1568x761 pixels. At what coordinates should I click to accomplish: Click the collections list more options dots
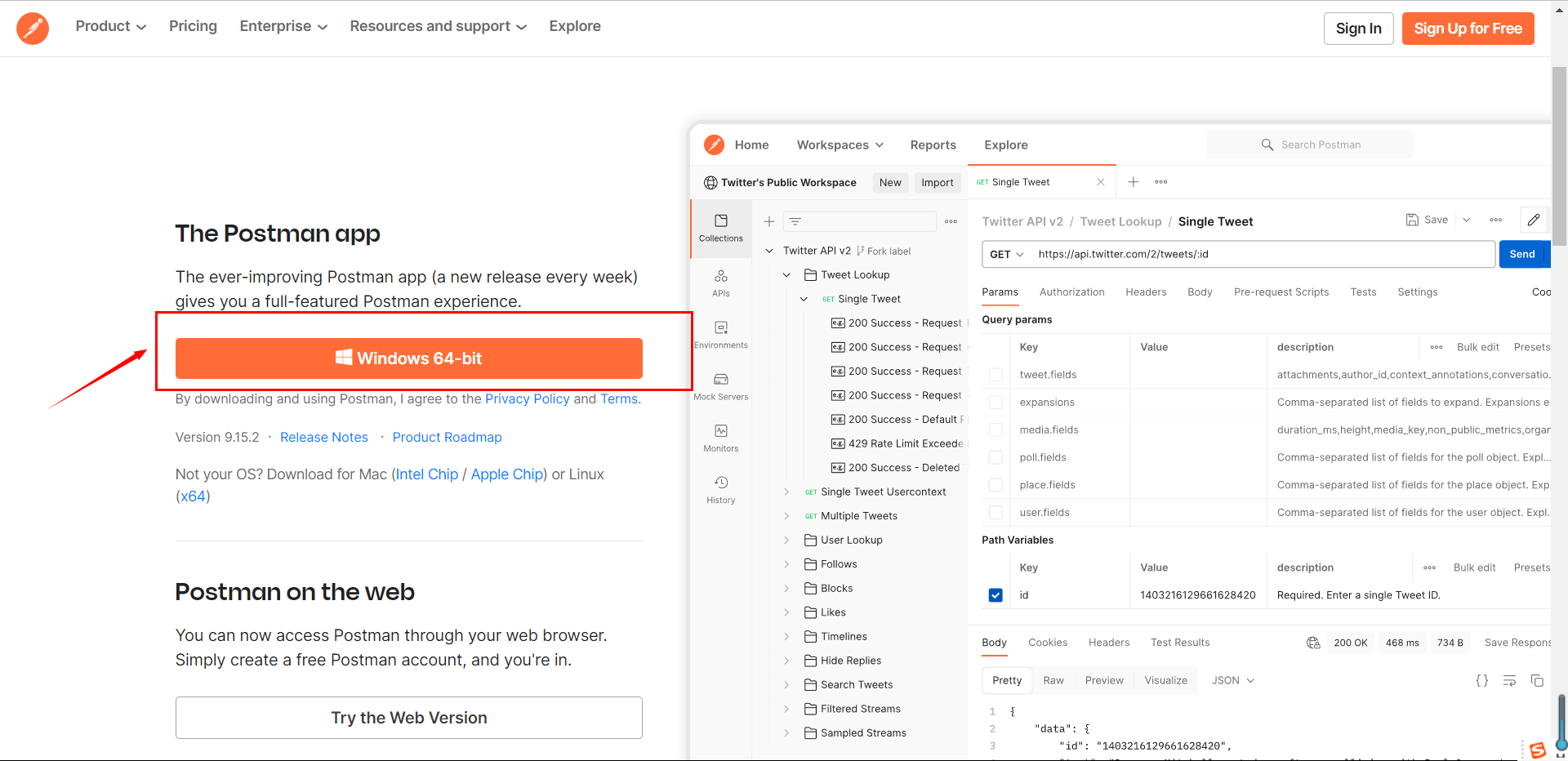coord(951,221)
